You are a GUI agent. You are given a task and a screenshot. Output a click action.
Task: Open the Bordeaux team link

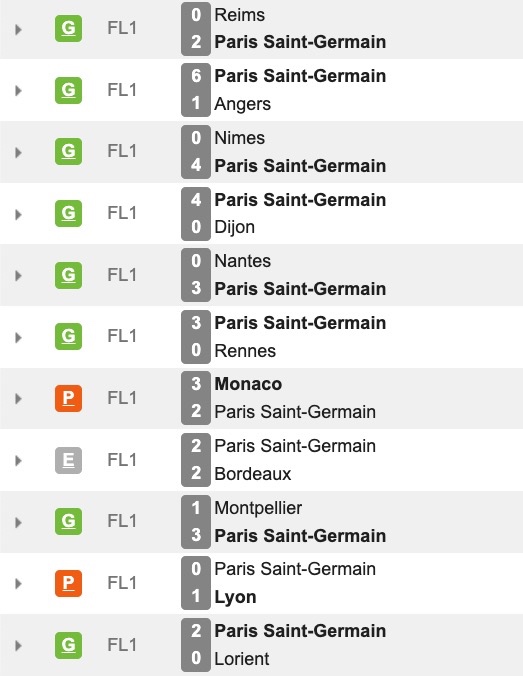coord(253,474)
